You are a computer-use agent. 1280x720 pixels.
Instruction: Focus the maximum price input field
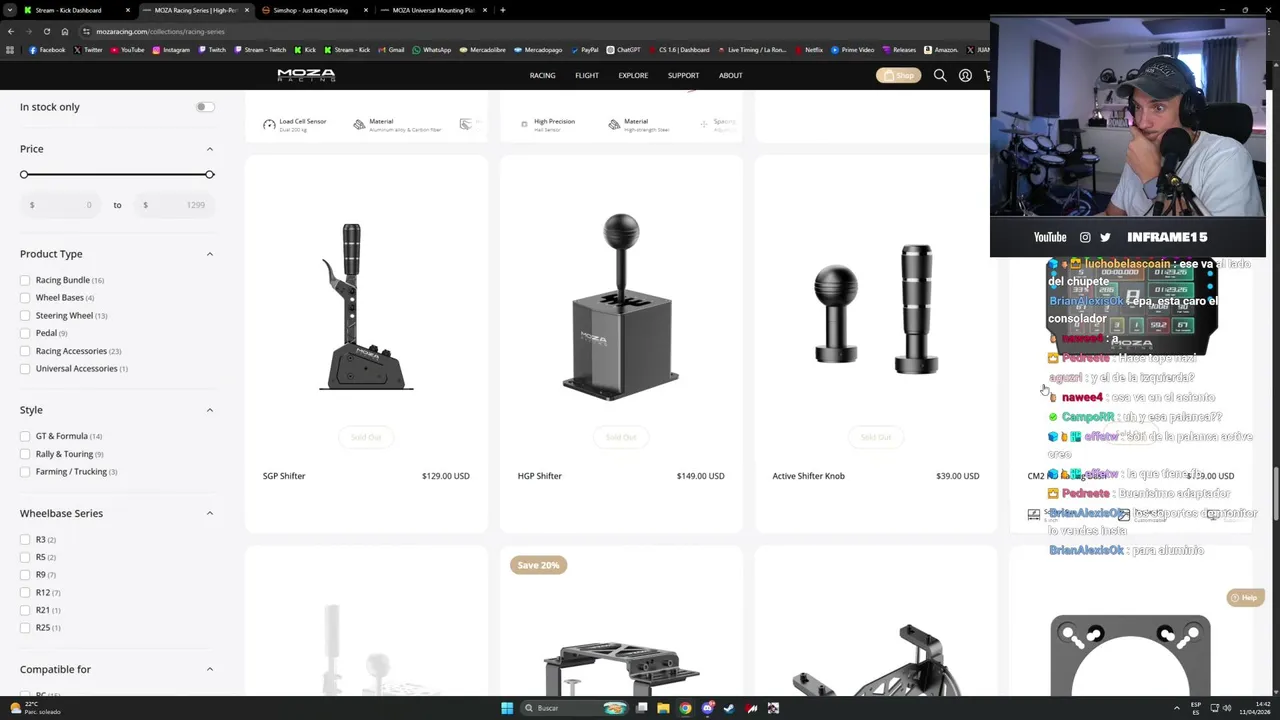[x=175, y=205]
